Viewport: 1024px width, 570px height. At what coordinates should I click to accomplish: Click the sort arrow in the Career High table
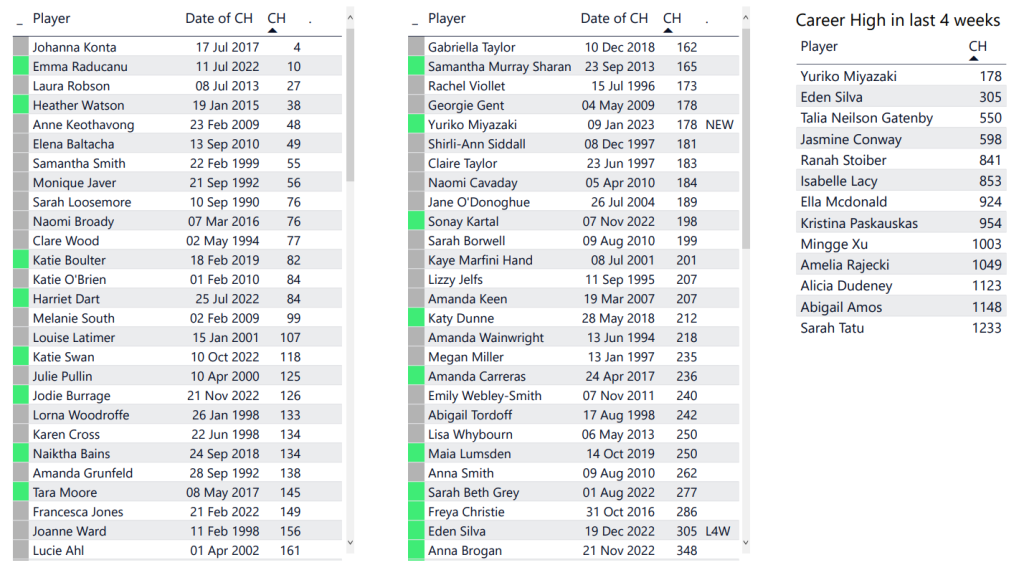coord(975,59)
